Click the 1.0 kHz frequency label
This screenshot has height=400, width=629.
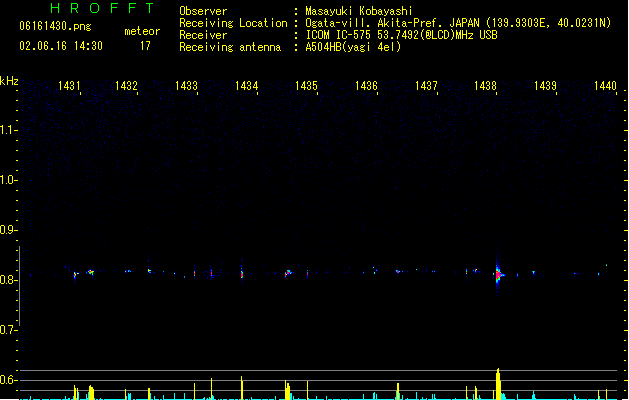pyautogui.click(x=8, y=180)
